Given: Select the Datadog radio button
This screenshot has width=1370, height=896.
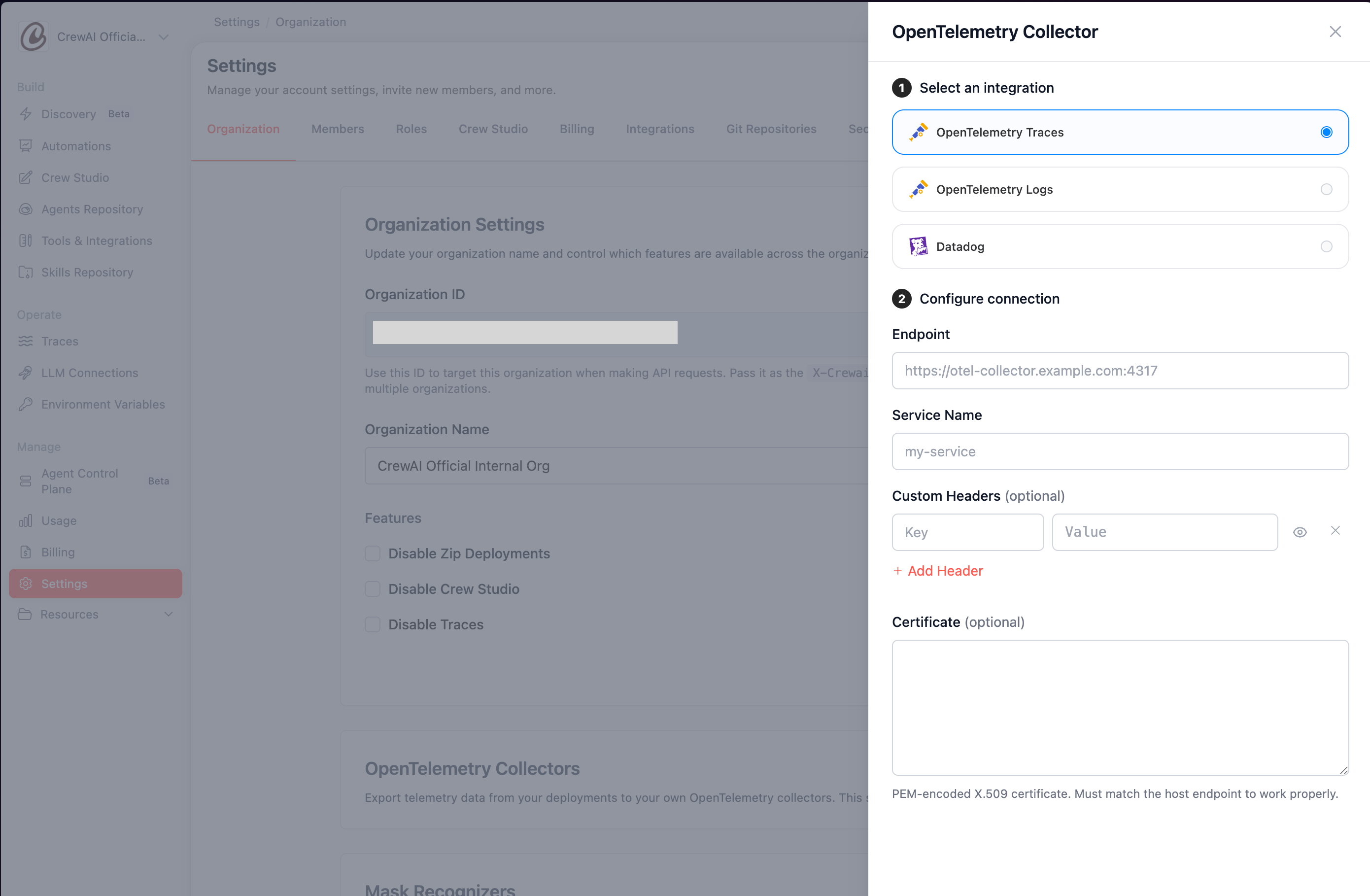Looking at the screenshot, I should [1326, 246].
